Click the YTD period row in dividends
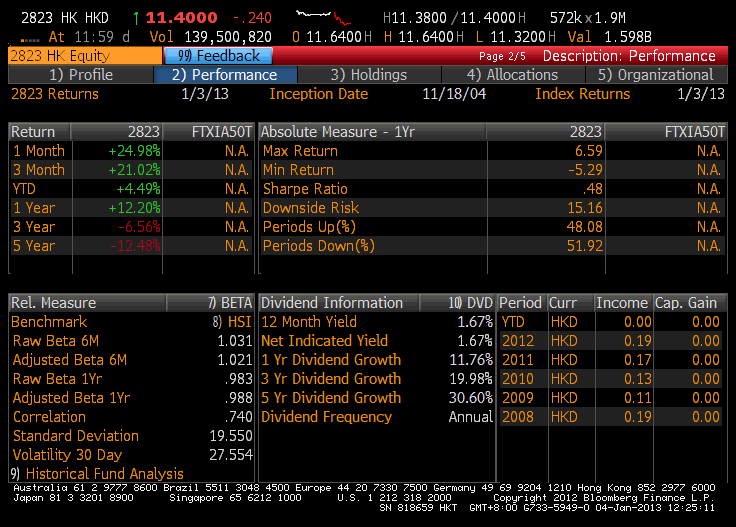The image size is (736, 527). pyautogui.click(x=610, y=322)
